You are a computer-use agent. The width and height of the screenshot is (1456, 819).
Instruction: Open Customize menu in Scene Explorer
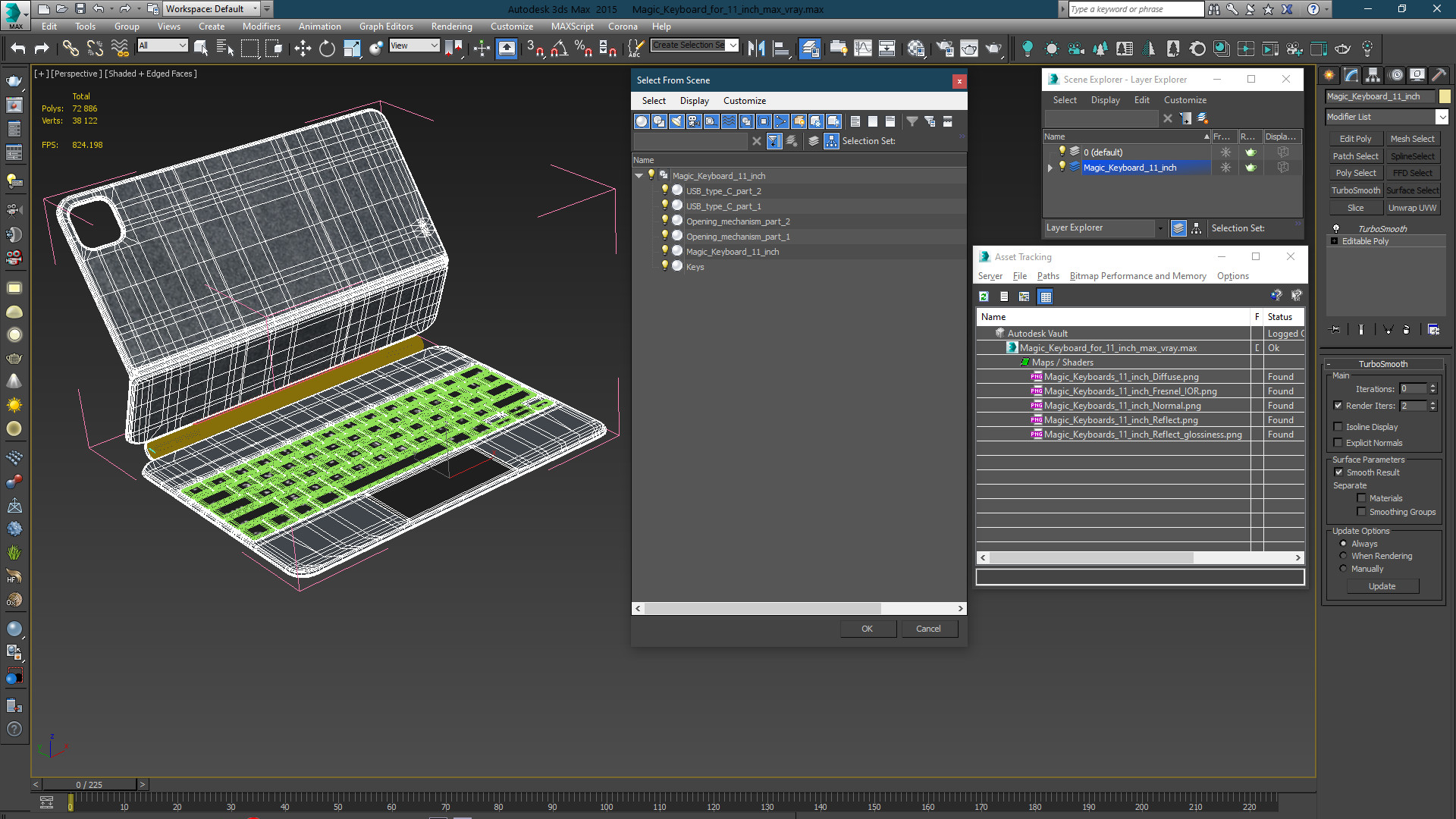point(1185,100)
